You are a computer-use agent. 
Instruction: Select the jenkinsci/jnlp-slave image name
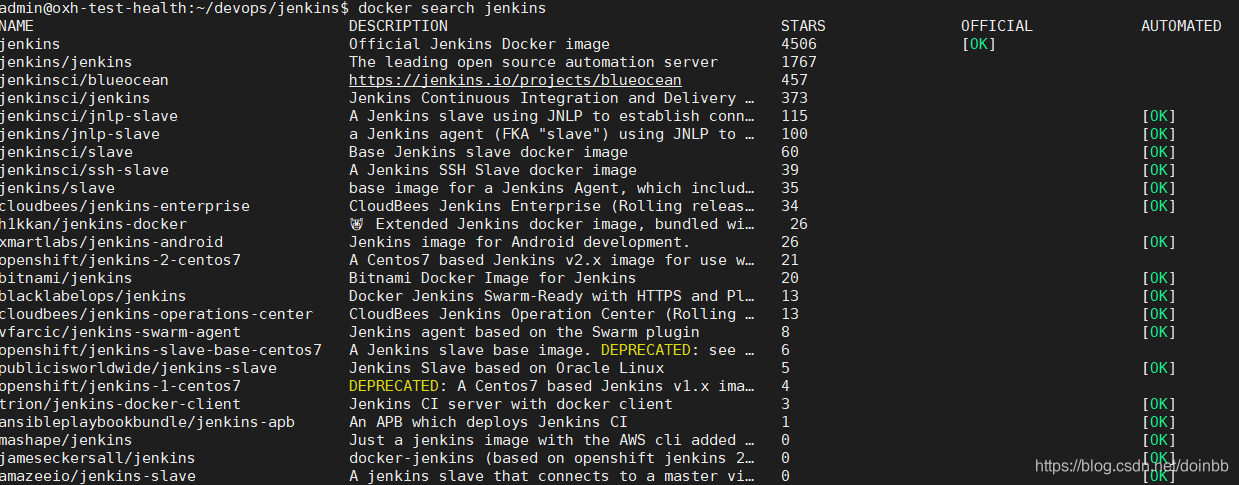point(89,116)
